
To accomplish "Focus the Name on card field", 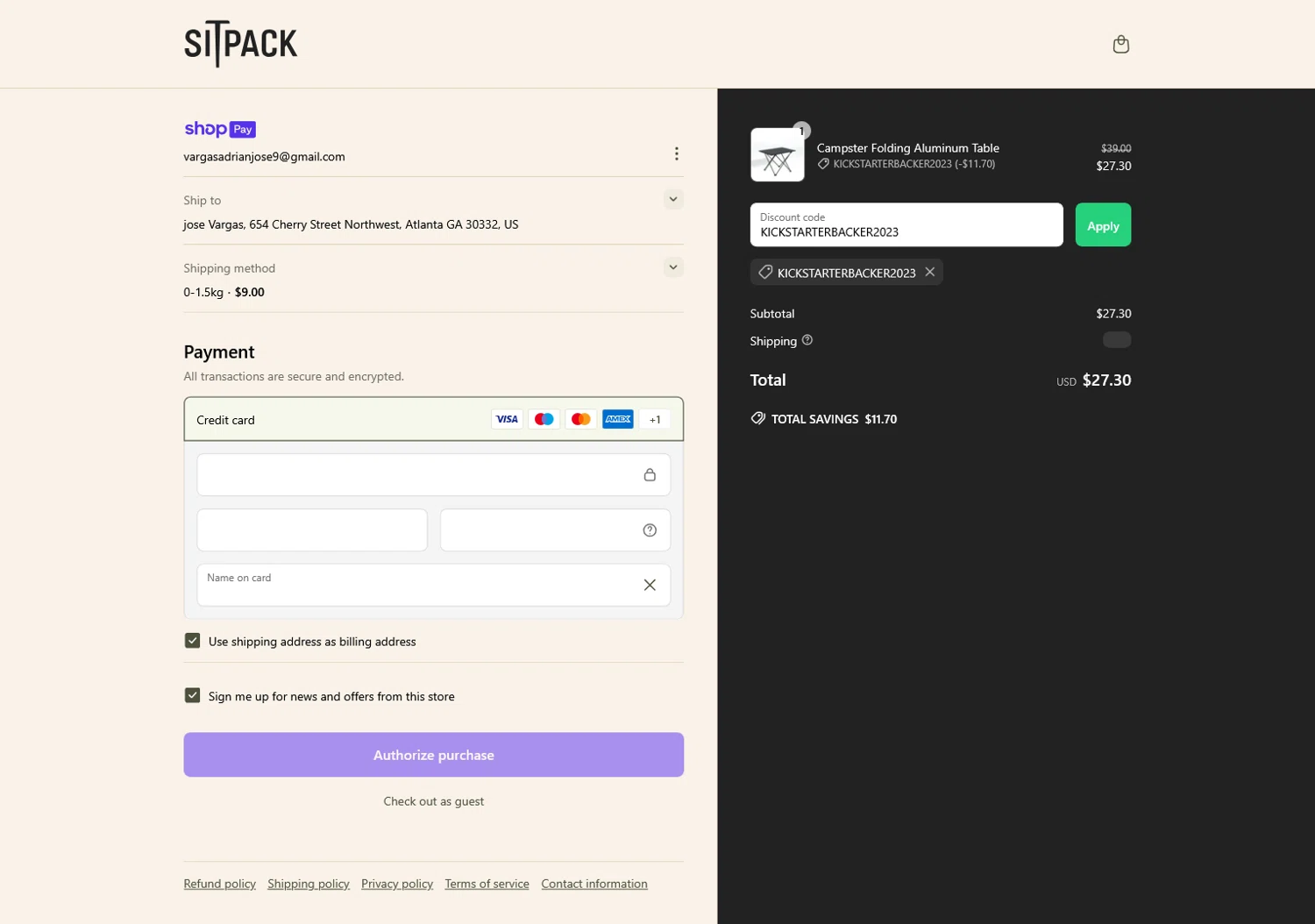I will pyautogui.click(x=433, y=585).
